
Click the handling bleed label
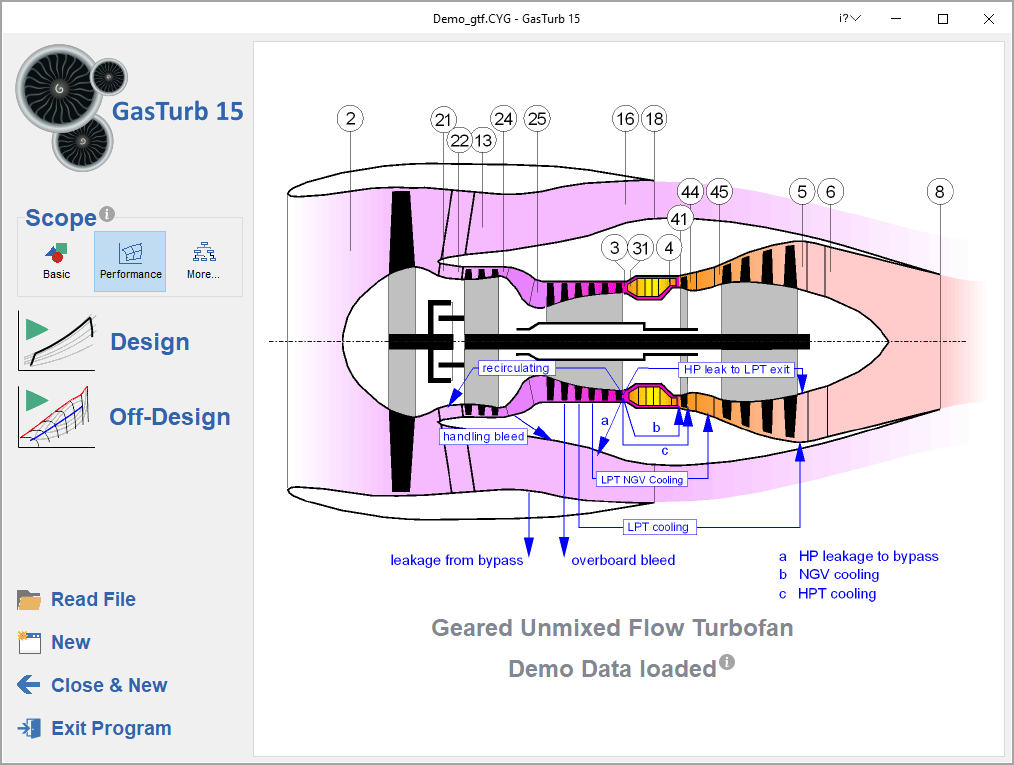[x=484, y=437]
